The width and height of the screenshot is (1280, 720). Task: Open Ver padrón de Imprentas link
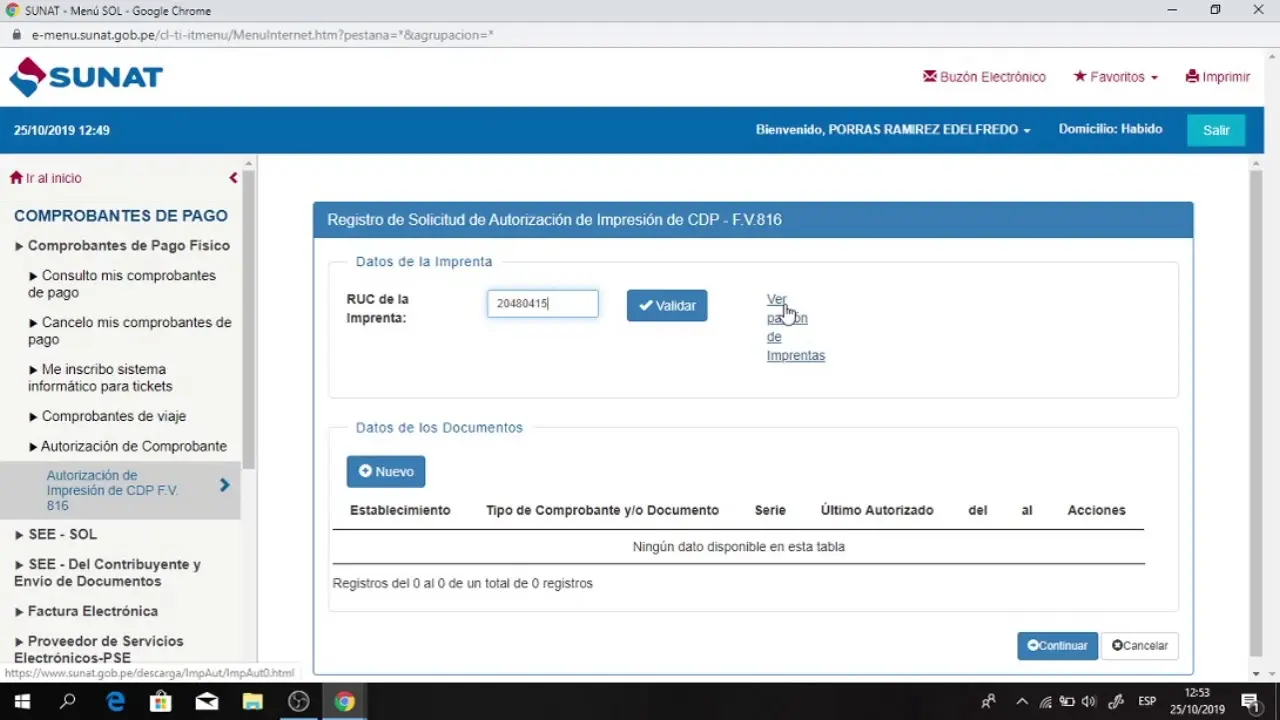pos(795,328)
